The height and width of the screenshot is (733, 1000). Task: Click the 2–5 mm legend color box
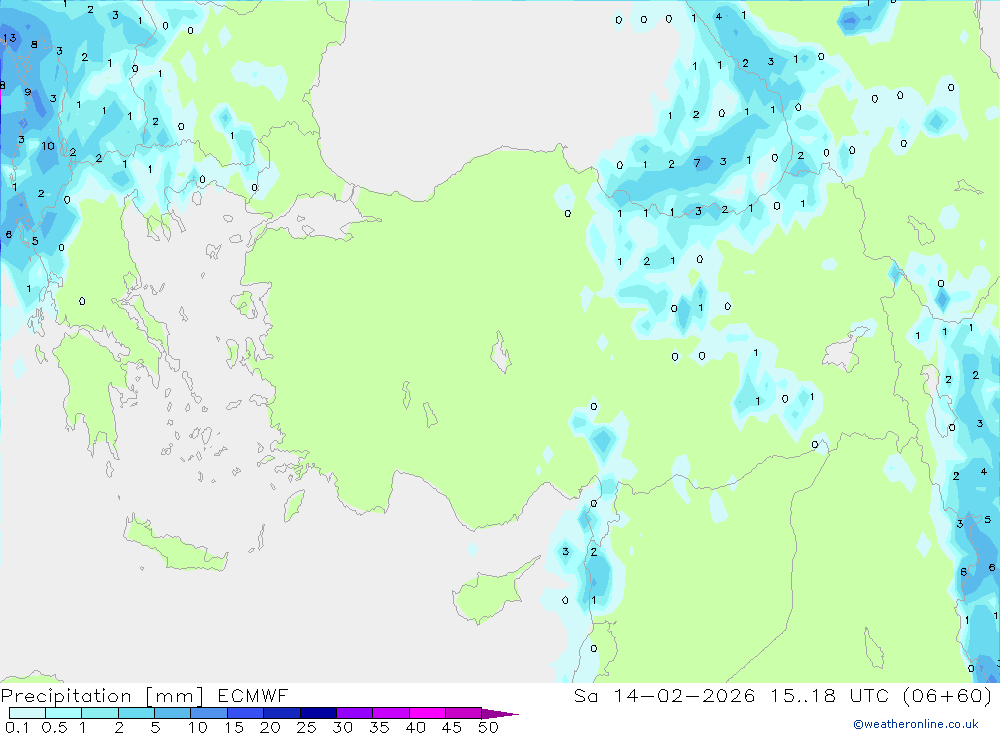pyautogui.click(x=136, y=713)
